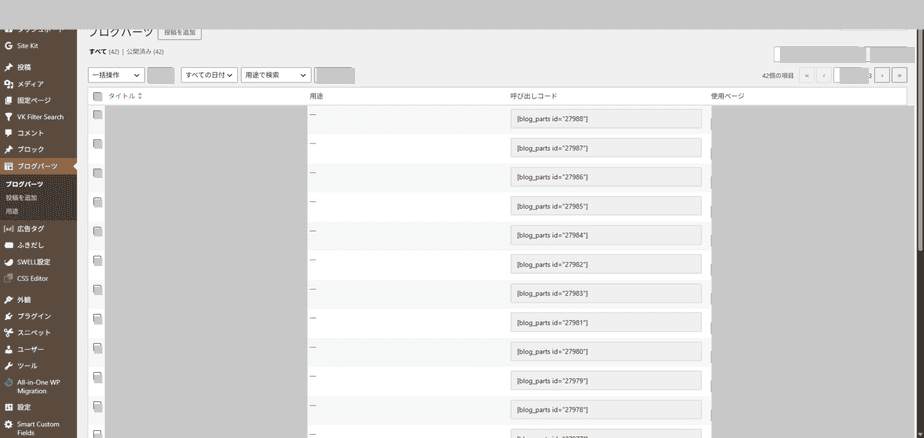The width and height of the screenshot is (924, 438).
Task: Click shortcode field [blog_parts id="27988"]
Action: 606,118
